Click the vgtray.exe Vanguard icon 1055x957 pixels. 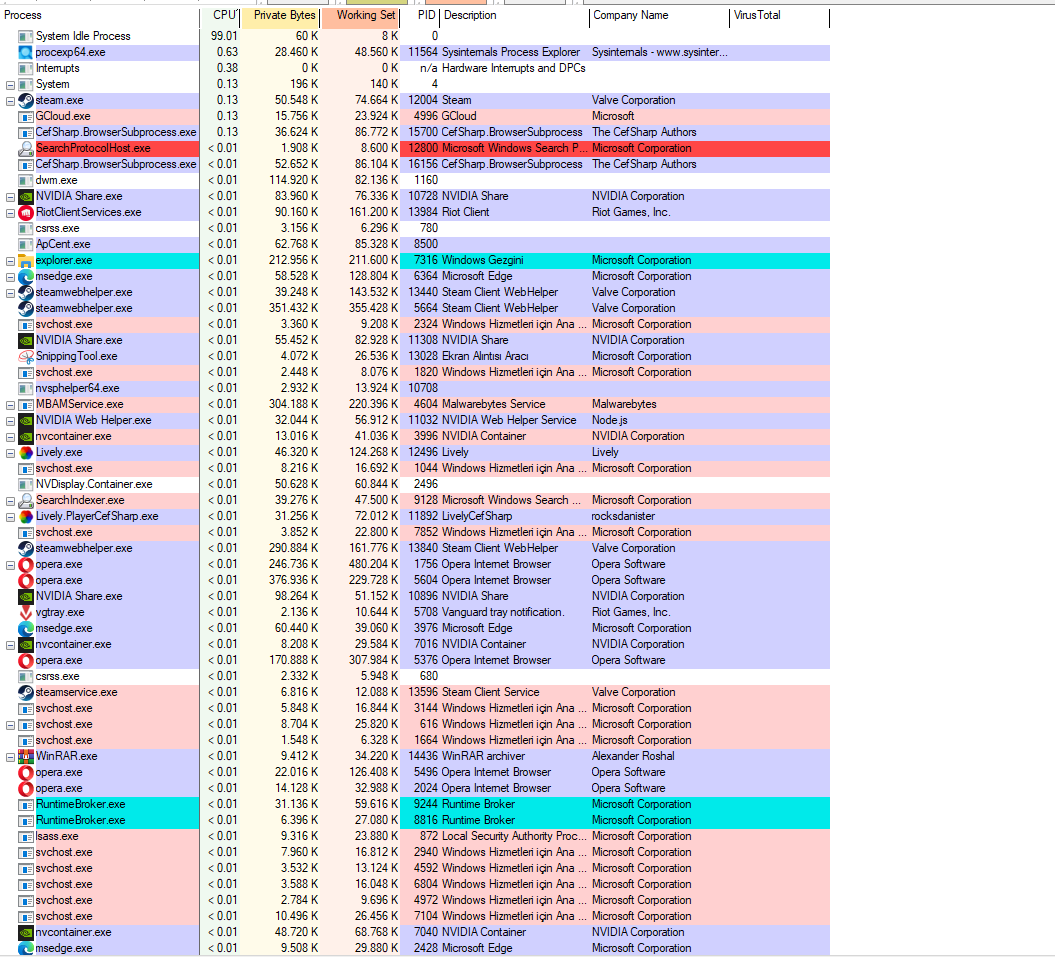pyautogui.click(x=26, y=612)
